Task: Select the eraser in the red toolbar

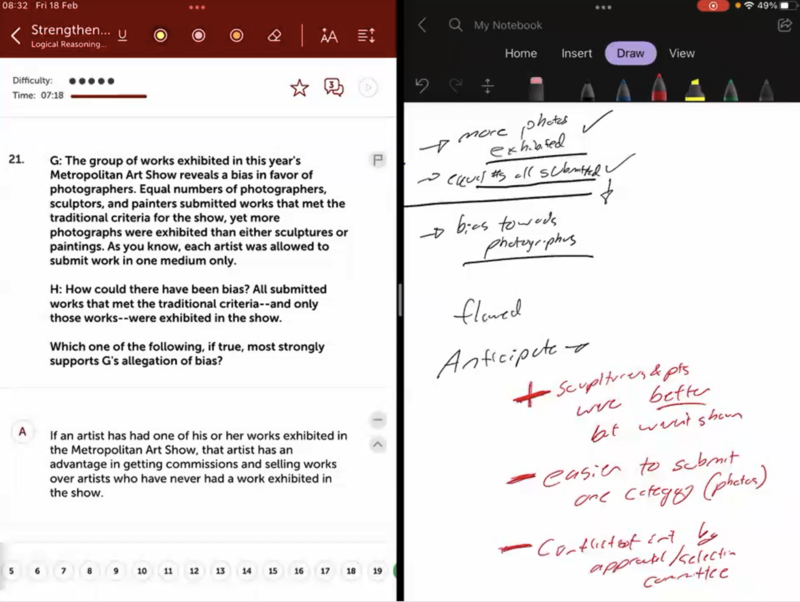Action: [x=275, y=36]
